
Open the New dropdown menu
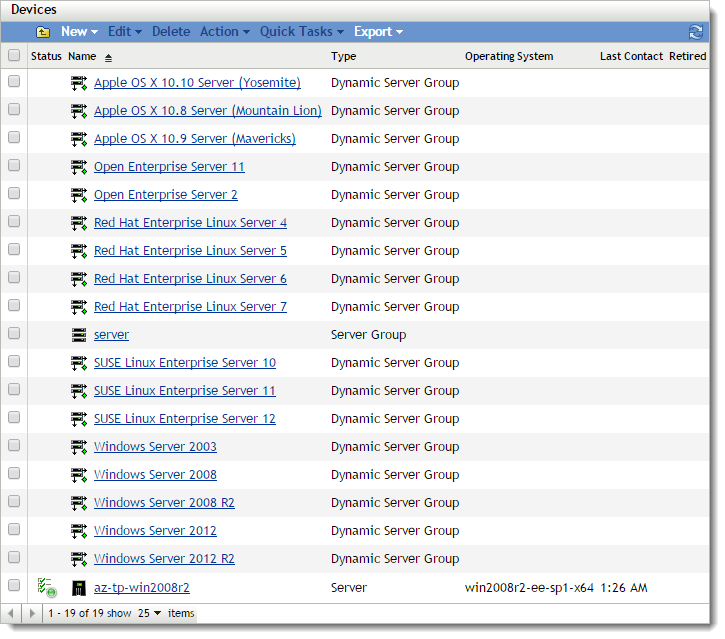[x=80, y=31]
